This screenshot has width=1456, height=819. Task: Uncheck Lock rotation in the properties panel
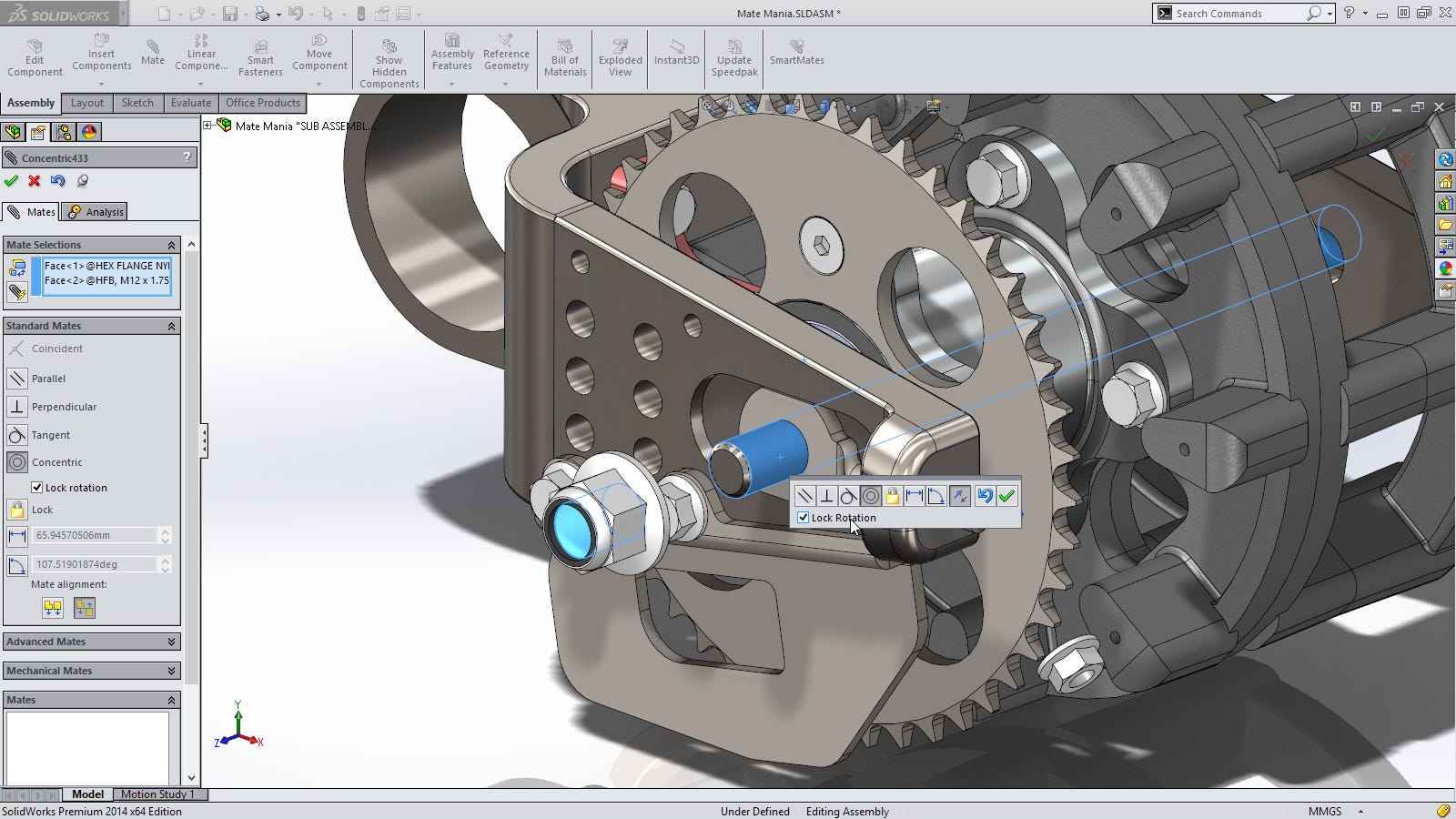(36, 487)
